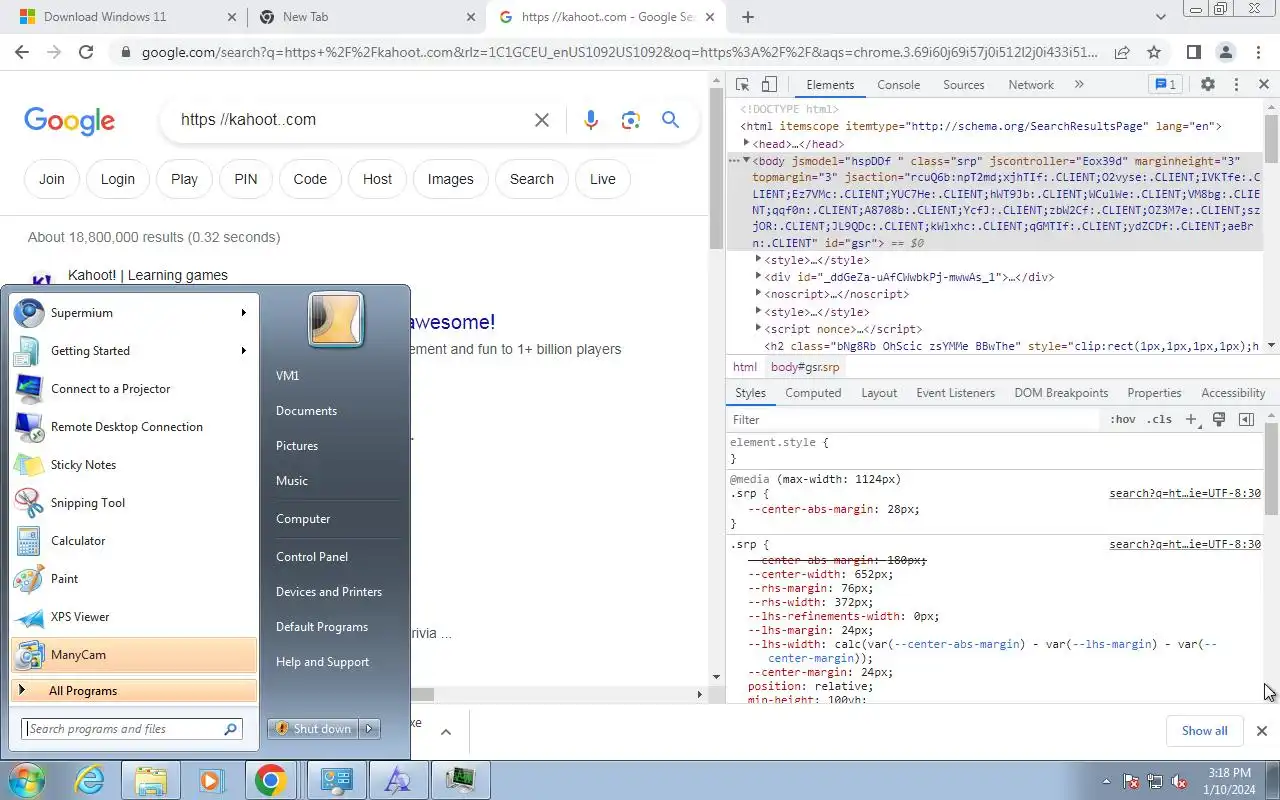Open the Computed styles tab

tap(813, 393)
